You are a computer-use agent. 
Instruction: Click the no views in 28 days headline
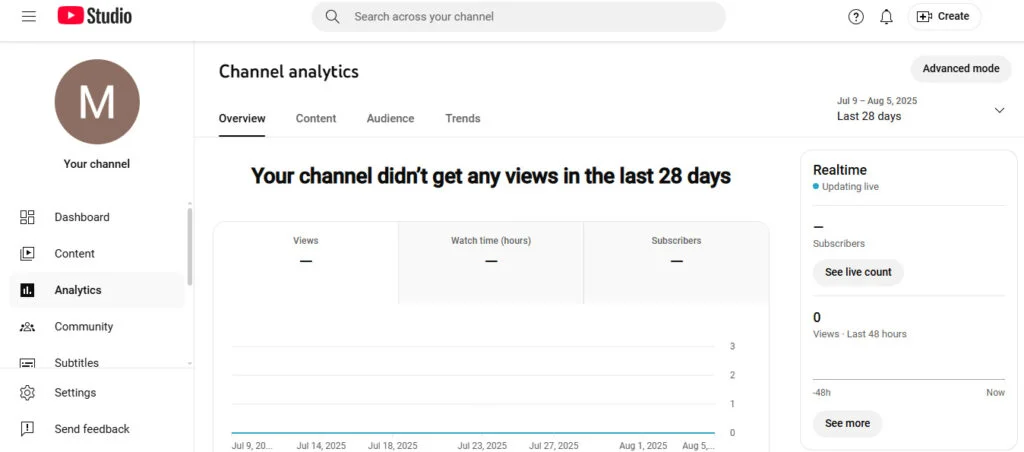click(491, 176)
